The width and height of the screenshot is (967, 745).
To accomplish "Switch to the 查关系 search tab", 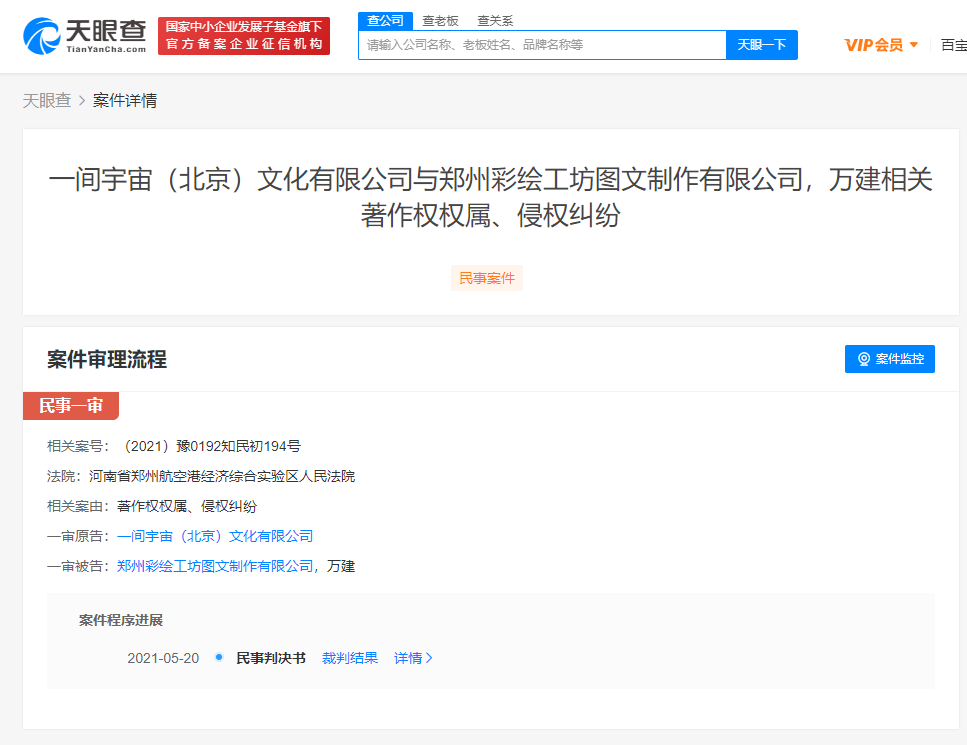I will pos(495,21).
